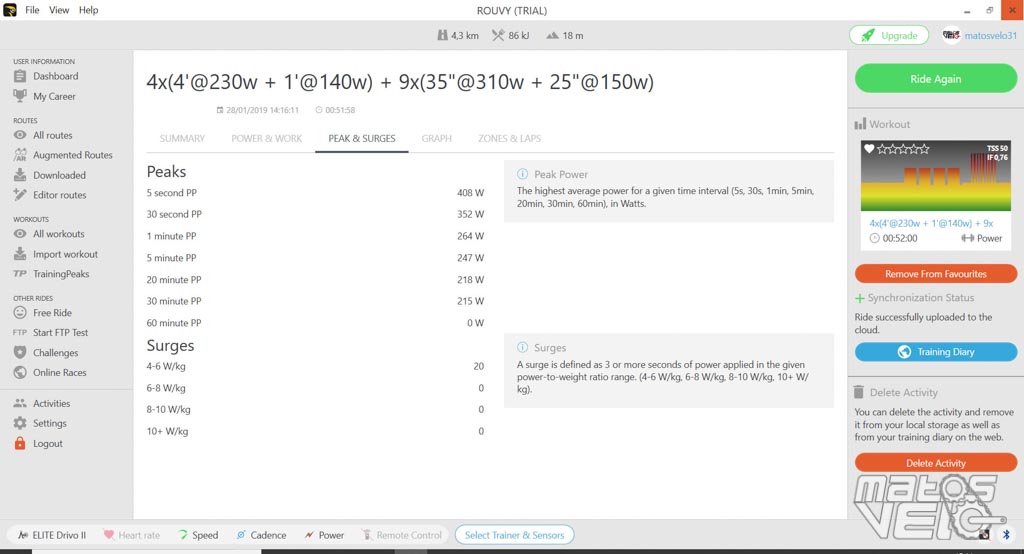
Task: Open Challenges page
Action: point(46,353)
